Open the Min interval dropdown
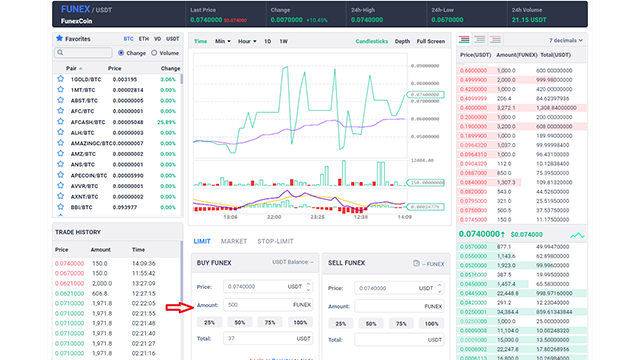This screenshot has height=360, width=640. 222,41
